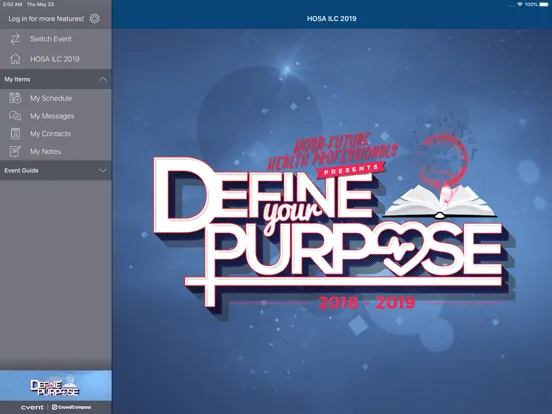552x414 pixels.
Task: Tap the Wi-Fi status icon
Action: point(520,4)
